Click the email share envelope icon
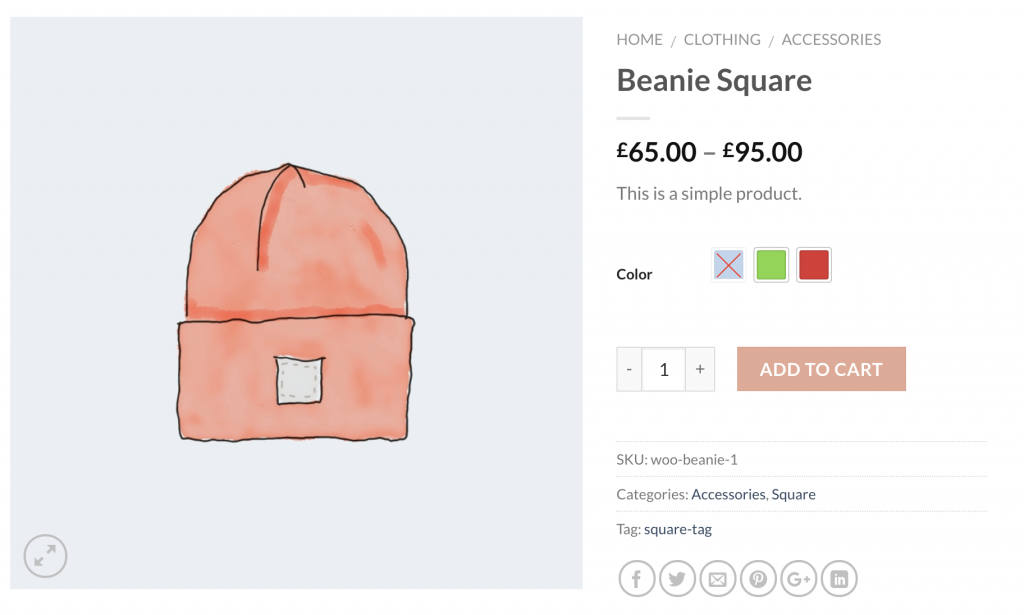Screen dimensions: 1024x615 tap(718, 578)
